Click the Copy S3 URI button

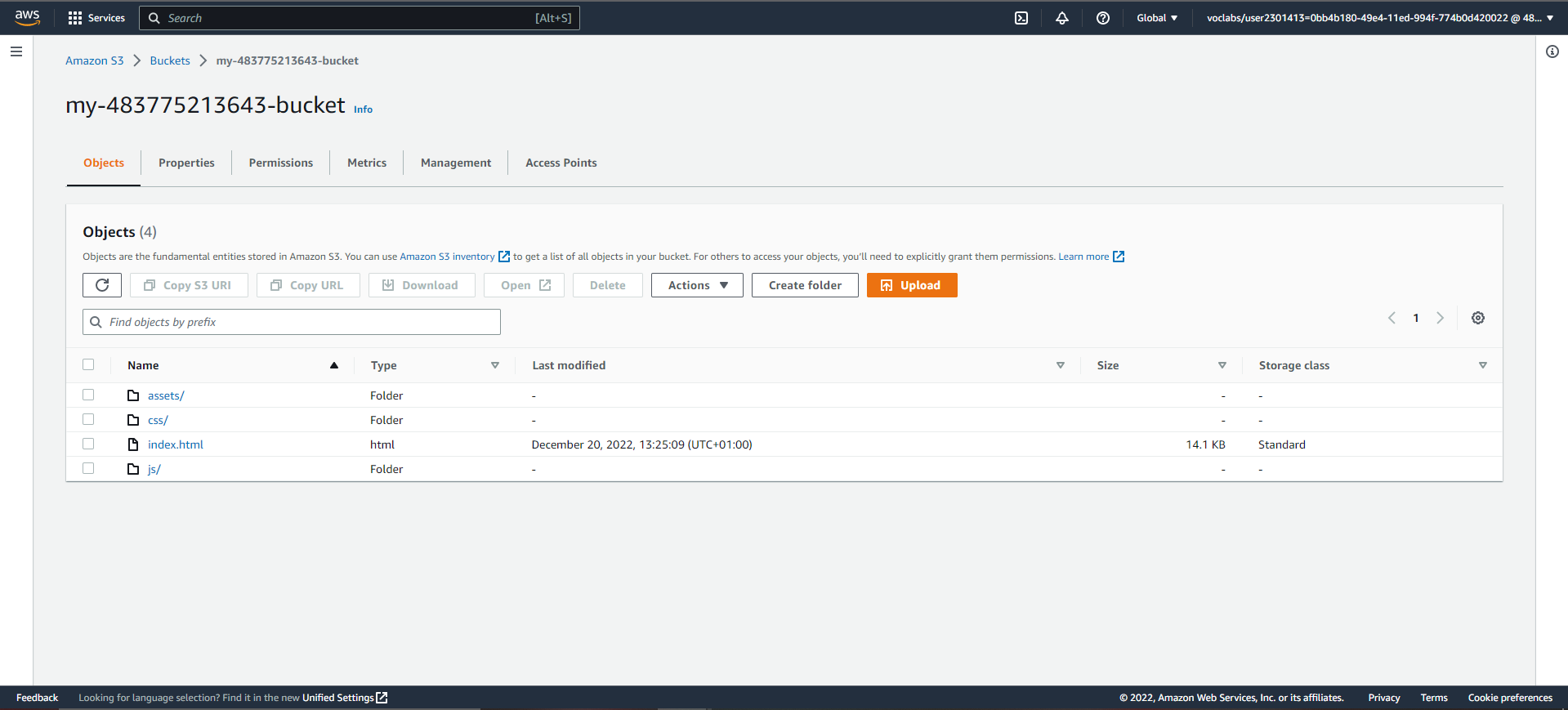[189, 285]
